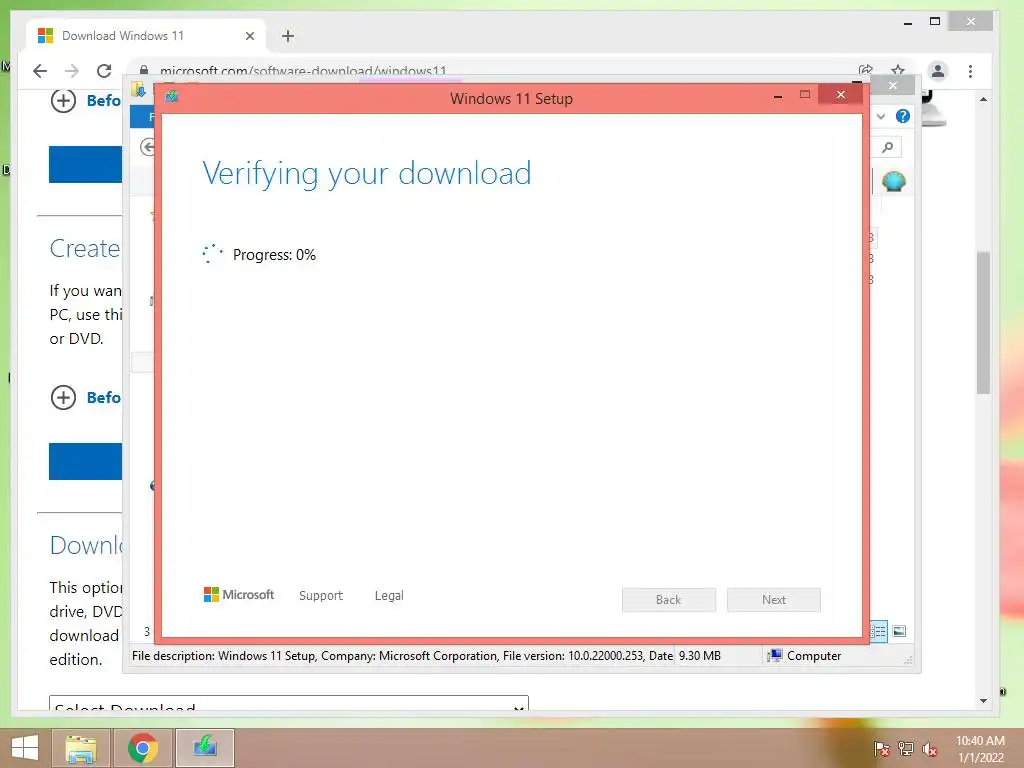
Task: Click the lower blue button on the webpage
Action: coord(86,461)
